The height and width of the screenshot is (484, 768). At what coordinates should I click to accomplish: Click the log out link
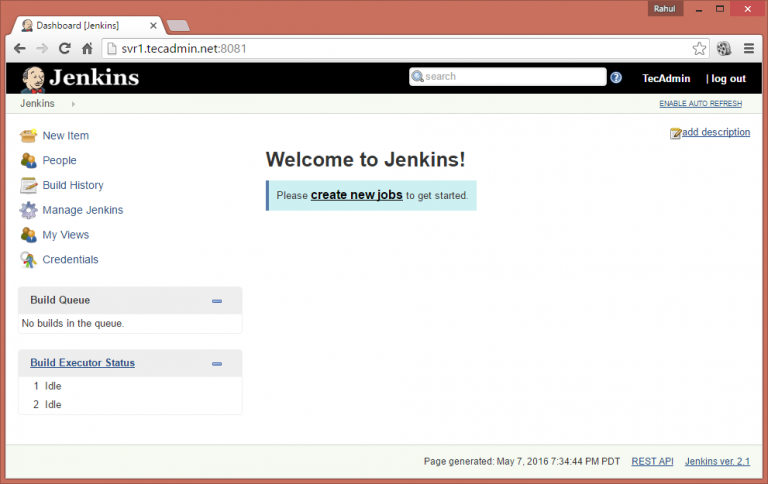pos(728,78)
